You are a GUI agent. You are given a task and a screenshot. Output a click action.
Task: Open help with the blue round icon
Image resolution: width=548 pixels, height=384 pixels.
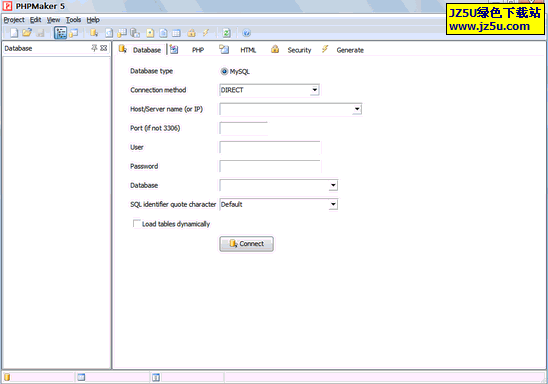coord(246,33)
